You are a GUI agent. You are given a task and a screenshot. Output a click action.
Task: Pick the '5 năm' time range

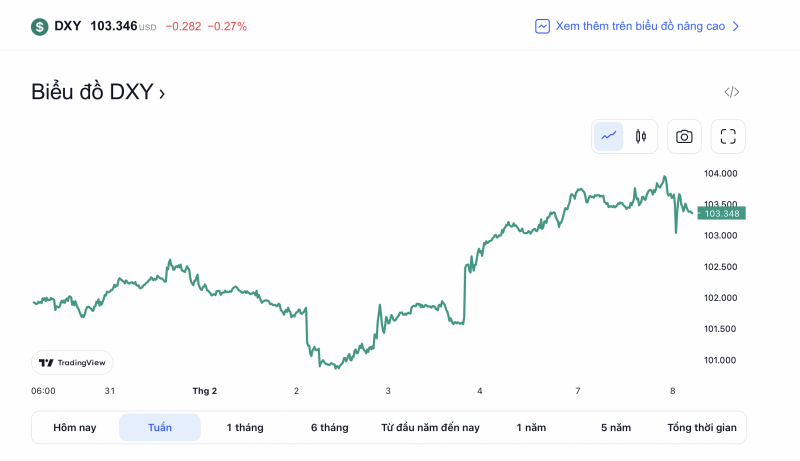pos(616,428)
